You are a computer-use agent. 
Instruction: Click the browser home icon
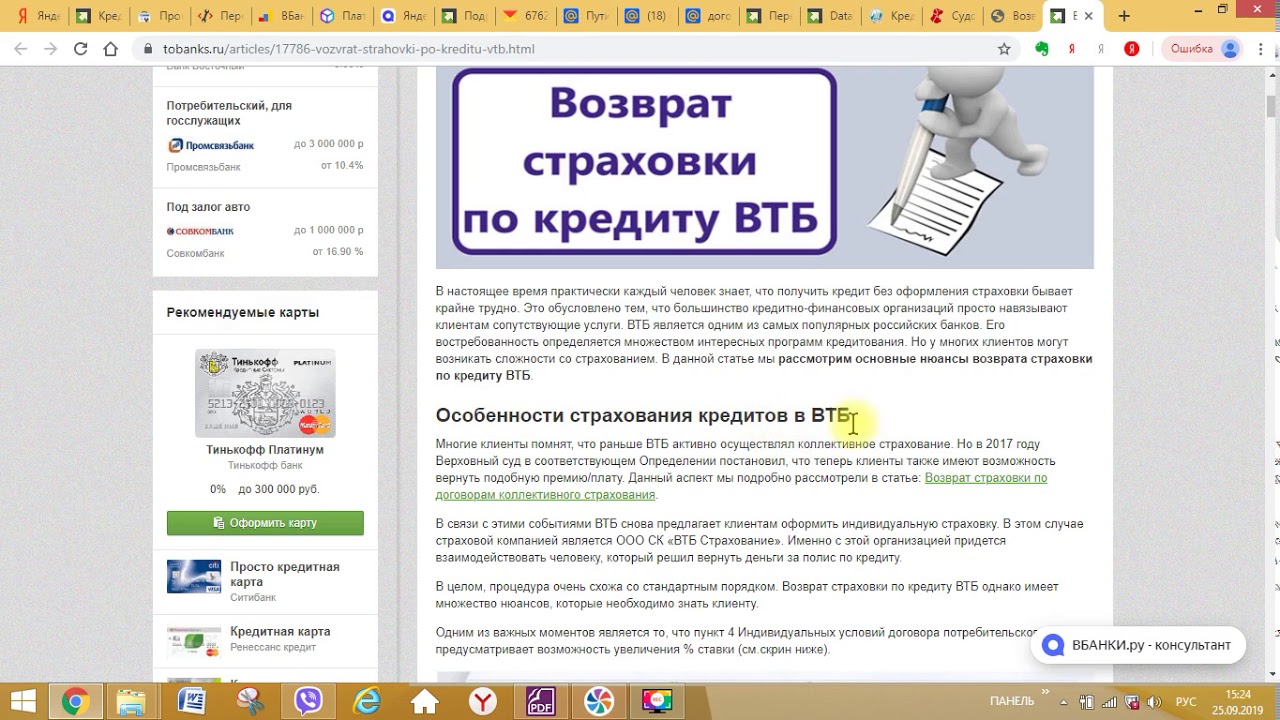pos(111,49)
